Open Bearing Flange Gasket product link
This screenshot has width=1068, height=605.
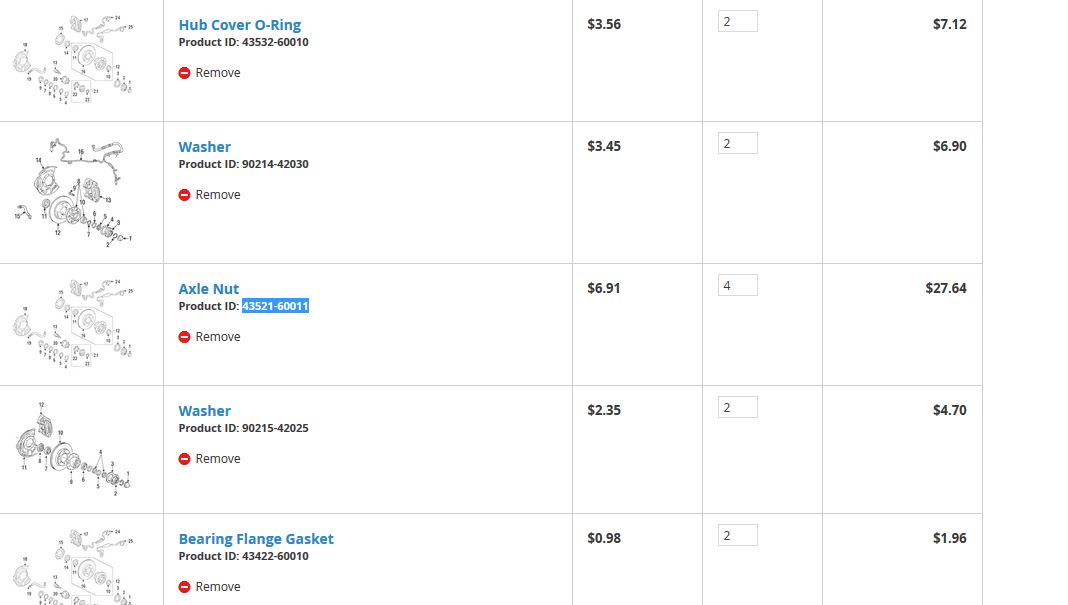pos(256,539)
